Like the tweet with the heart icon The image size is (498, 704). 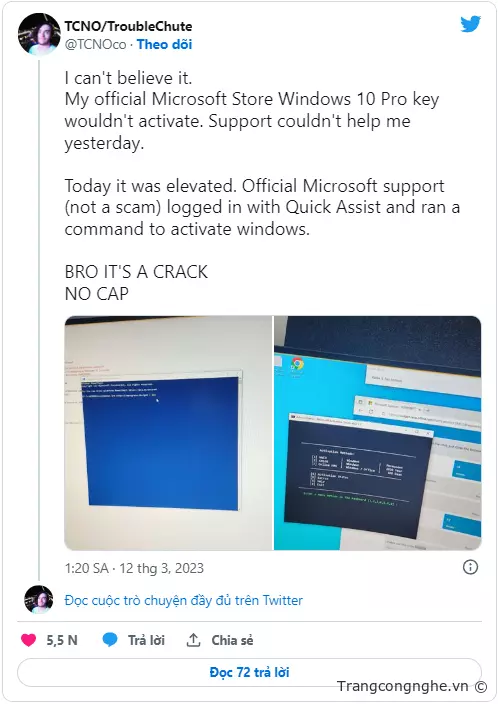pos(28,640)
